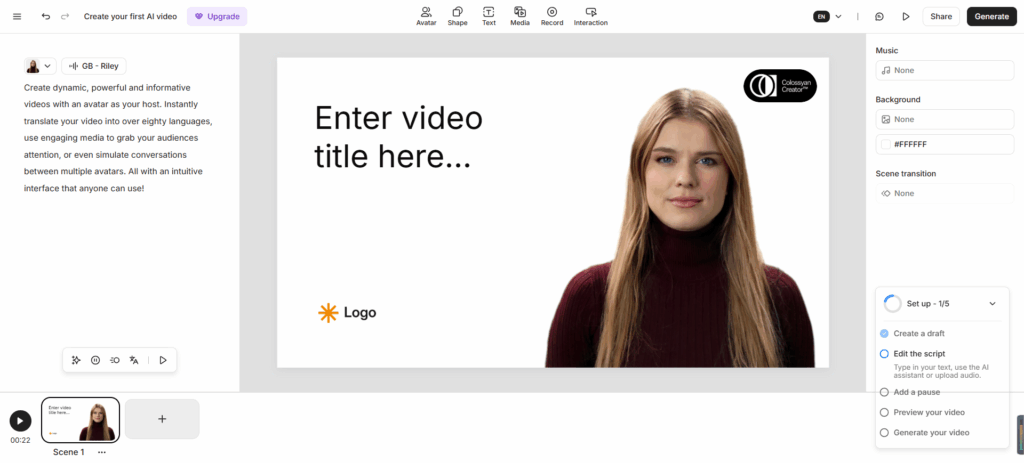Open the Avatar tool
Viewport: 1024px width, 463px height.
(426, 16)
